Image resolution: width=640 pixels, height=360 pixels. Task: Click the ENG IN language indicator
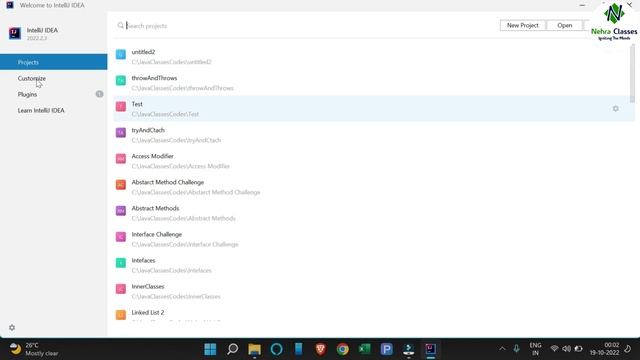(535, 349)
